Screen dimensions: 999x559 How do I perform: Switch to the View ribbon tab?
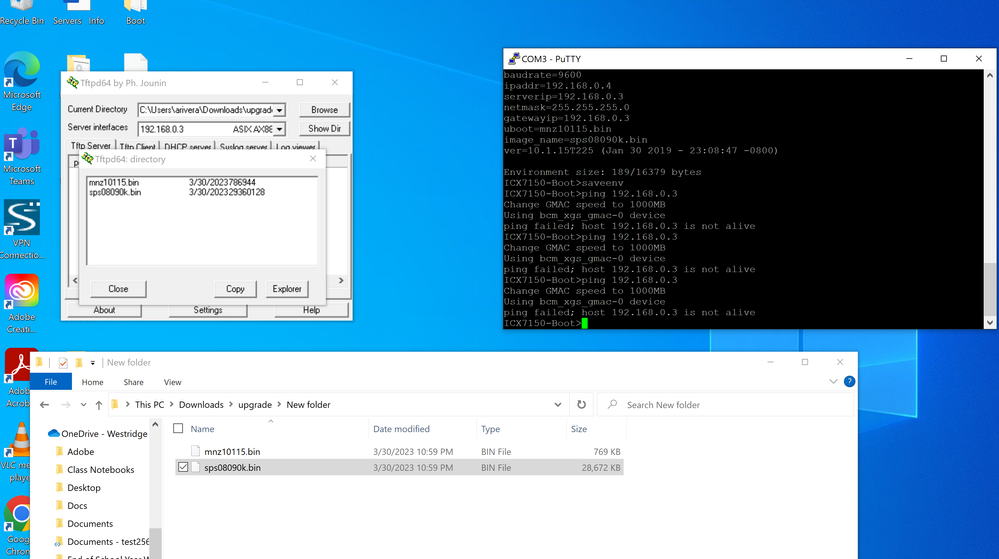click(x=172, y=382)
